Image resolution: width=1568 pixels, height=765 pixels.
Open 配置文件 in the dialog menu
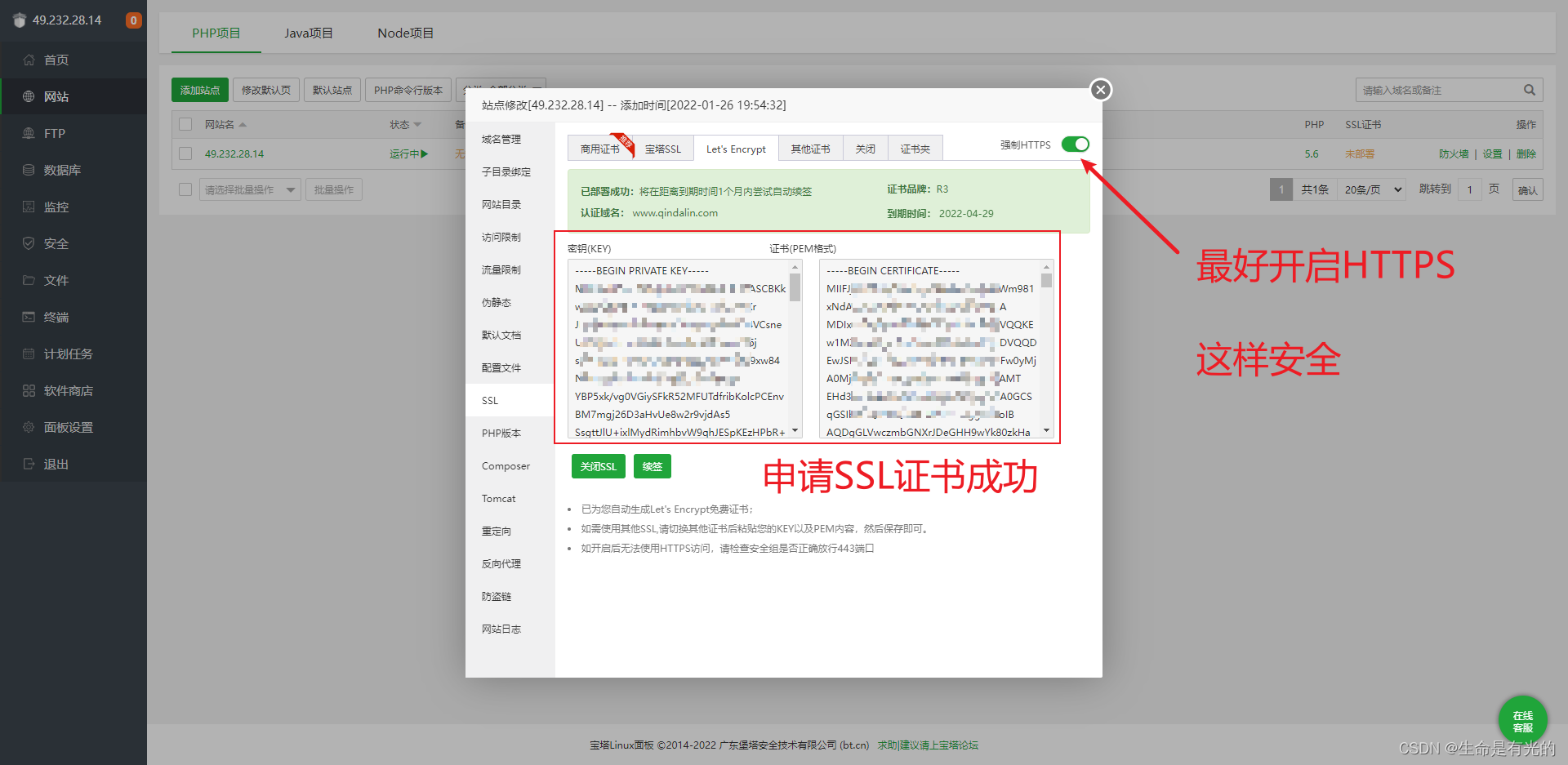click(510, 367)
